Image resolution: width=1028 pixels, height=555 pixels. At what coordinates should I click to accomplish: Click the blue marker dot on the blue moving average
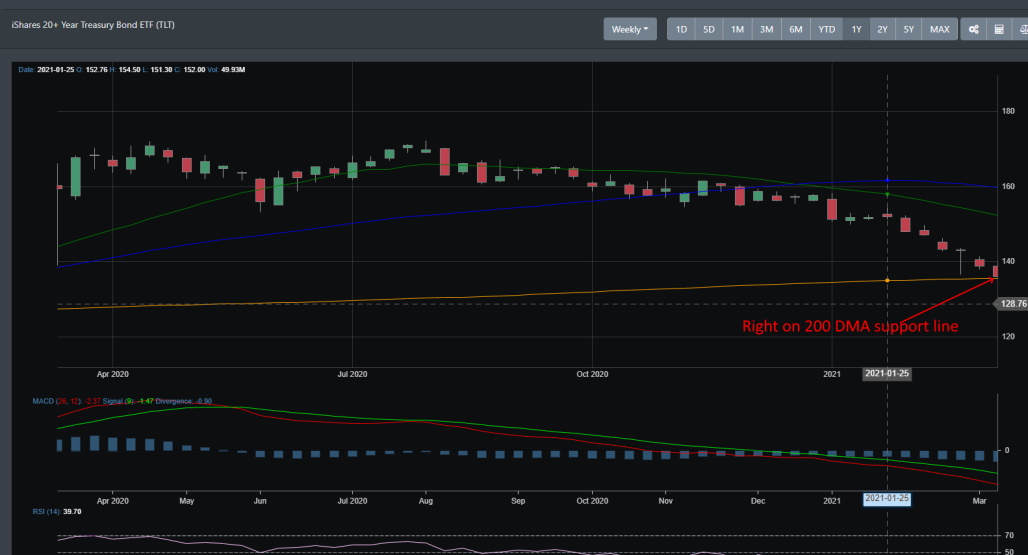888,180
